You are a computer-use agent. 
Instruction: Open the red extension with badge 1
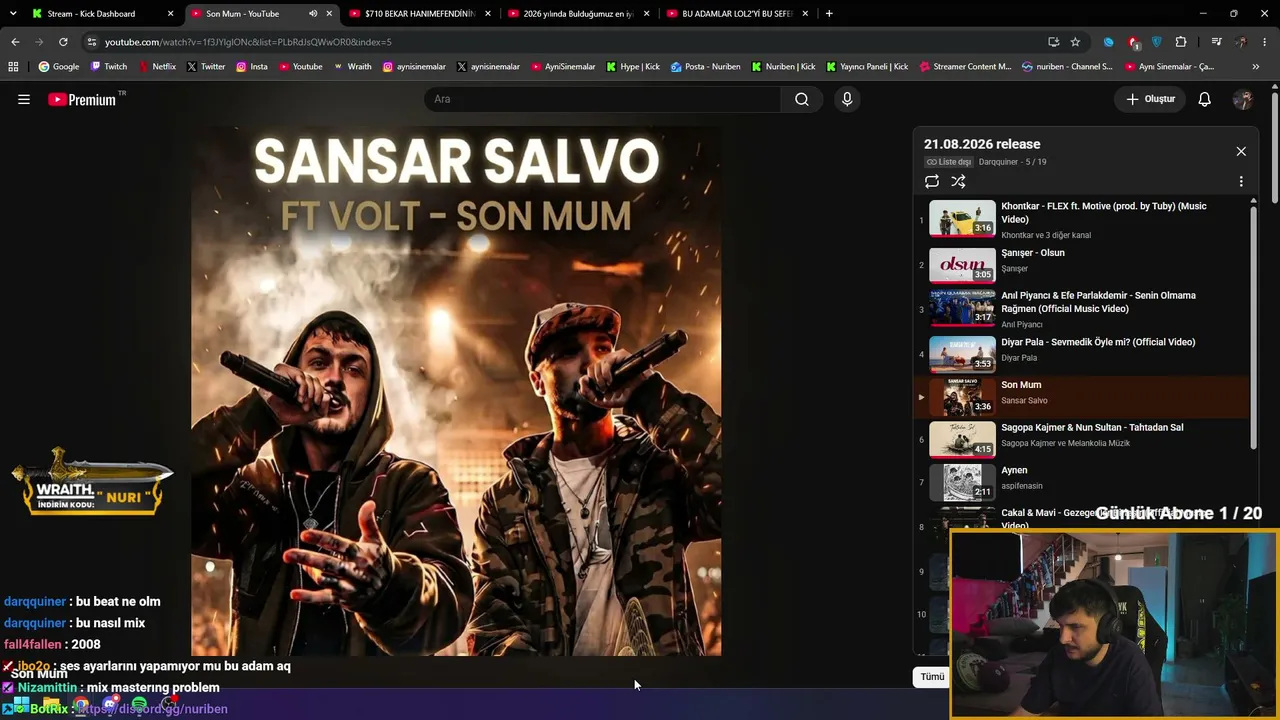point(1133,42)
